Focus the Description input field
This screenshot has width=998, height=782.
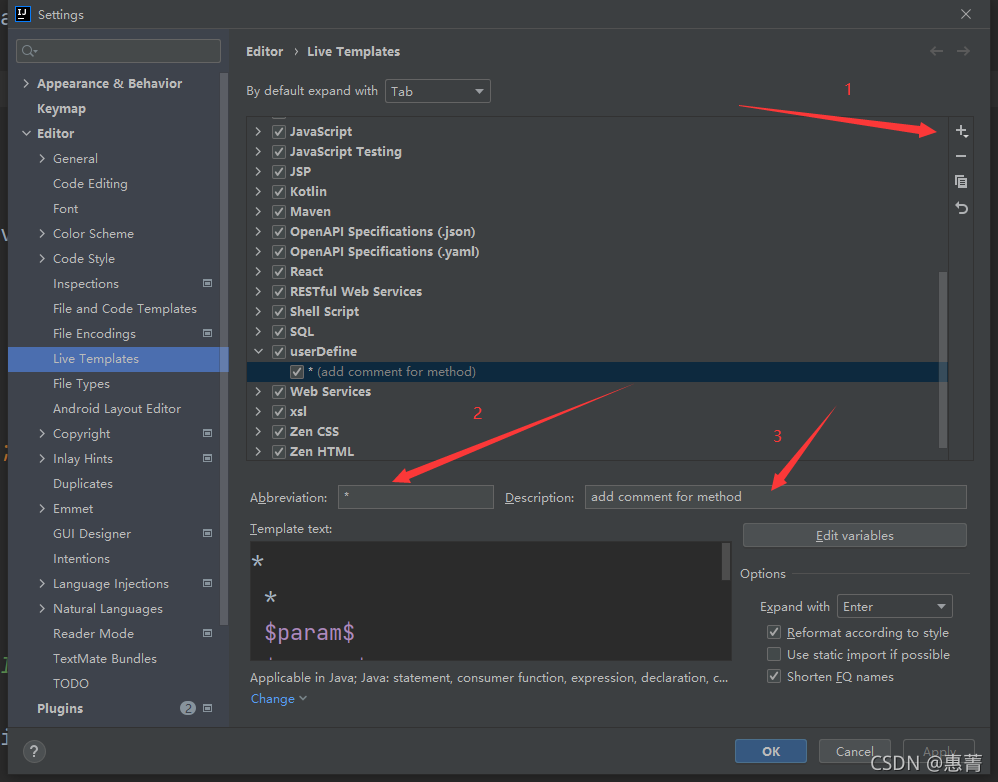[x=775, y=497]
